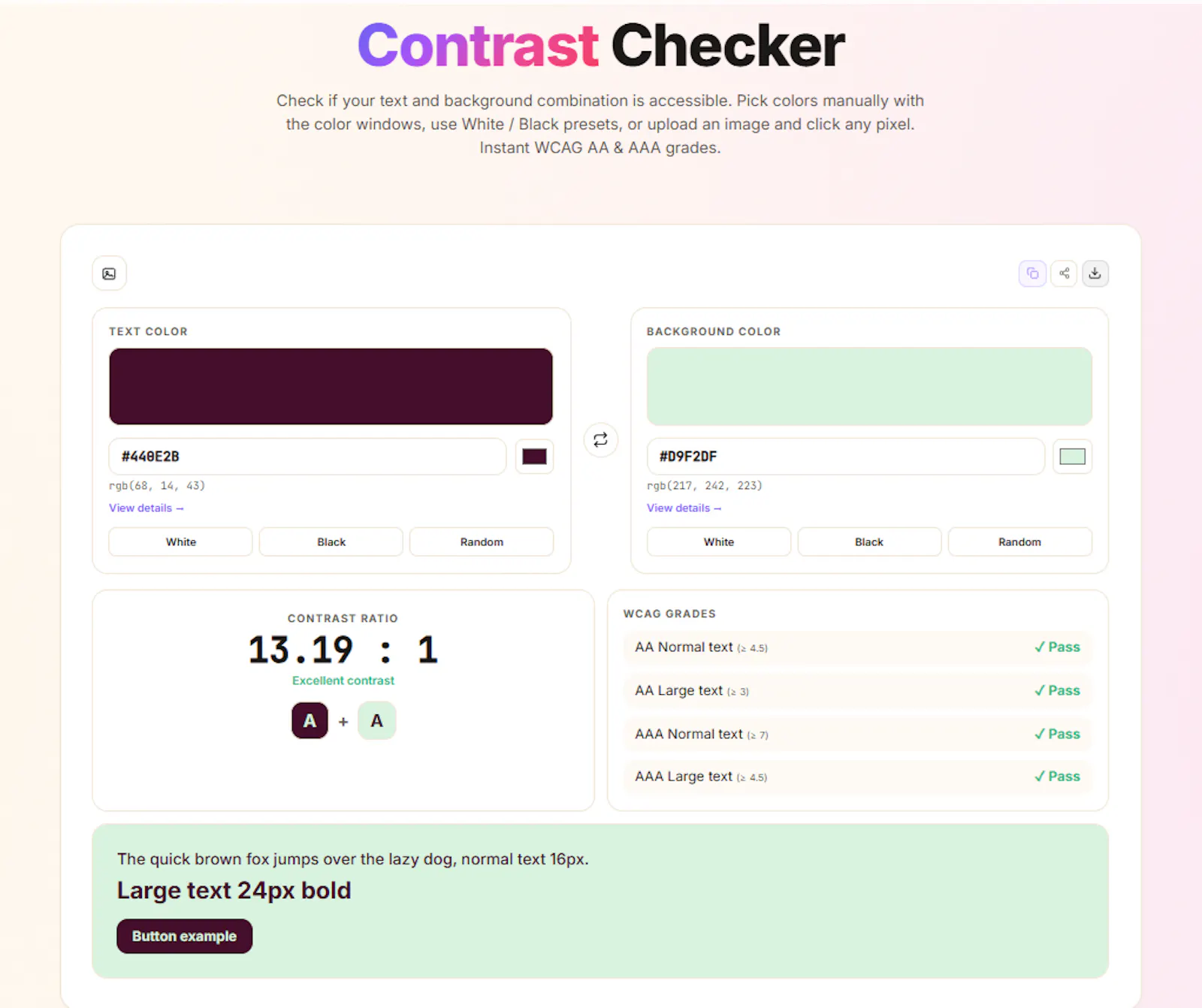
Task: Click the copy icon button
Action: pyautogui.click(x=1032, y=273)
